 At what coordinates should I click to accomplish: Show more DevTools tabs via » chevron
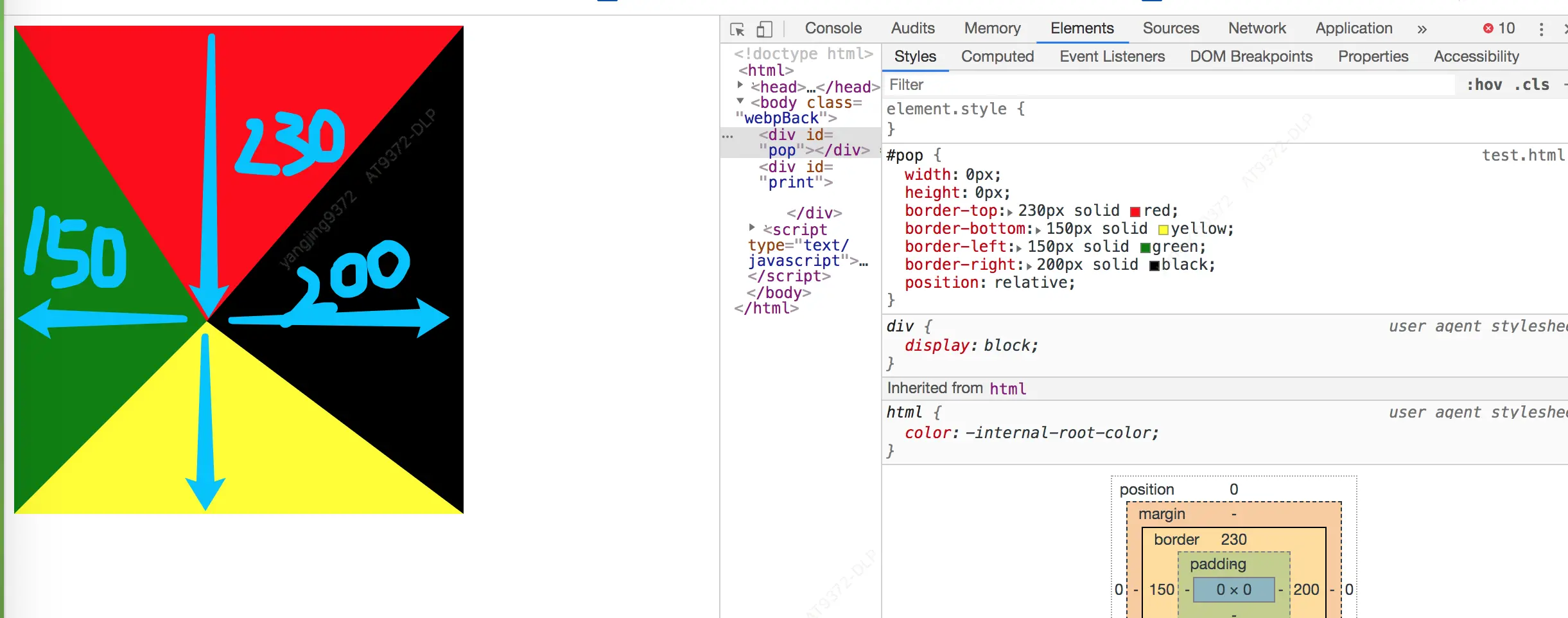[1422, 29]
